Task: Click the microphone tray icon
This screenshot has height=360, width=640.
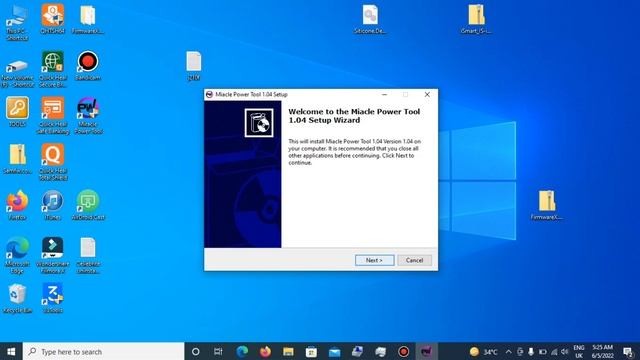Action: [531, 351]
